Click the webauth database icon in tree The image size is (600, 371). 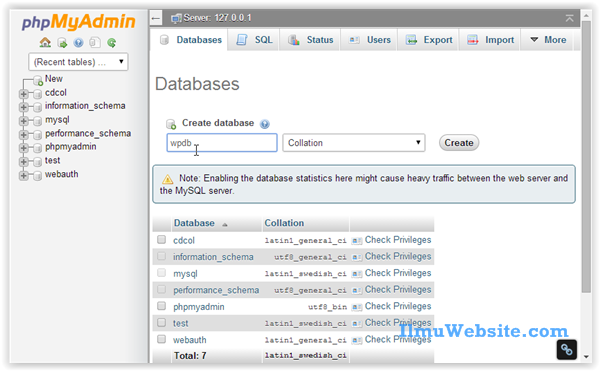tap(38, 176)
